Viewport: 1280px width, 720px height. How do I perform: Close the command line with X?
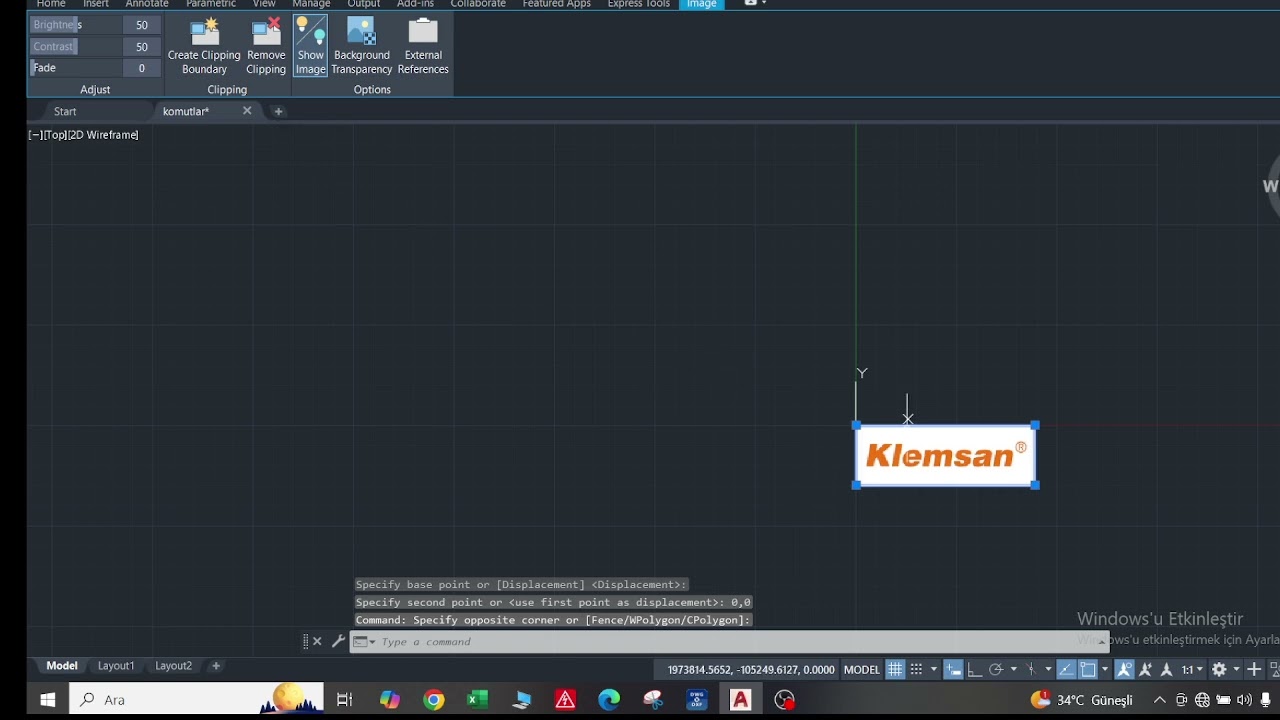pos(317,642)
